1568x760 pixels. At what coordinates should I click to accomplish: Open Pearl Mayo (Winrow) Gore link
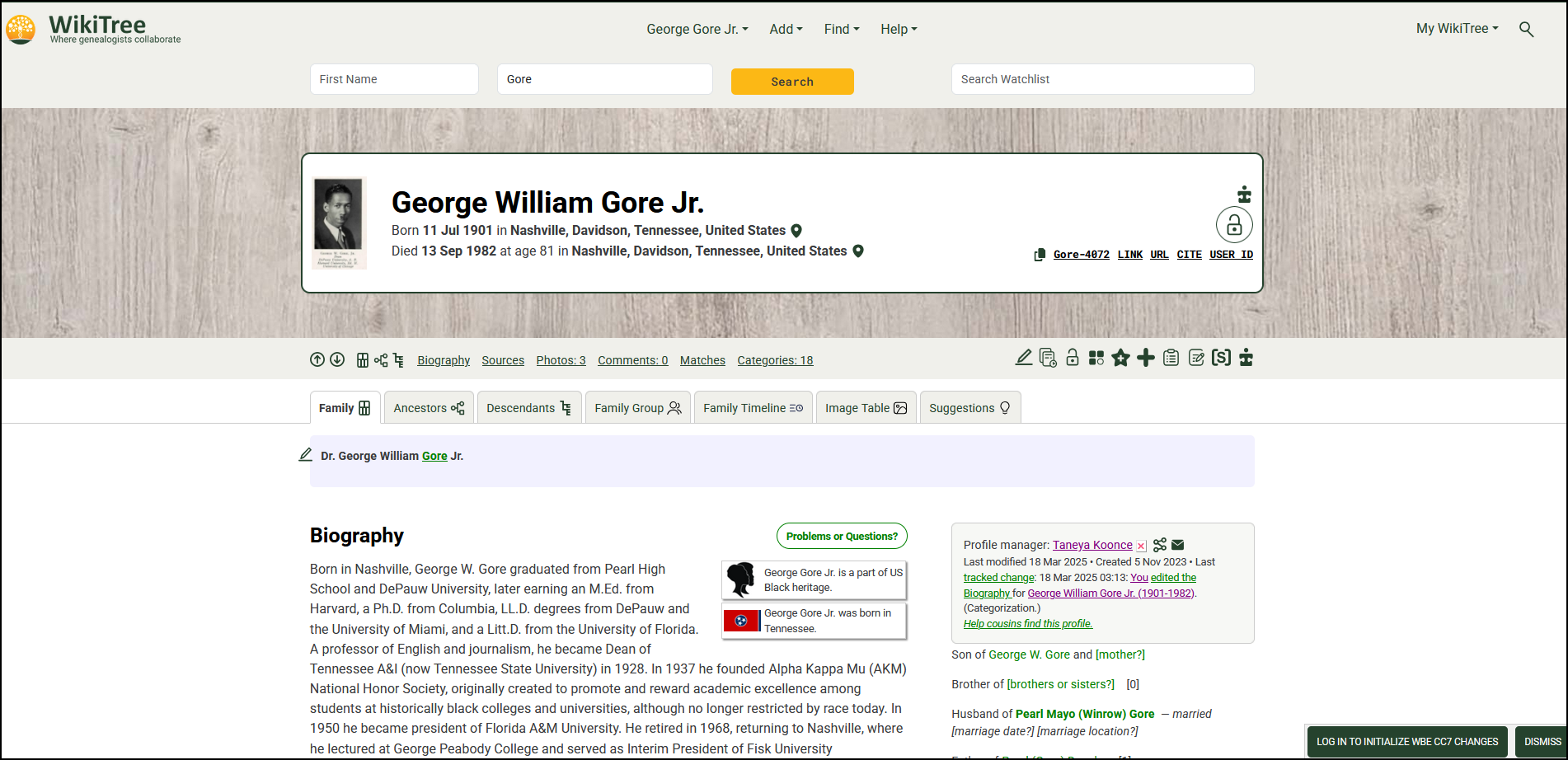click(x=1085, y=714)
